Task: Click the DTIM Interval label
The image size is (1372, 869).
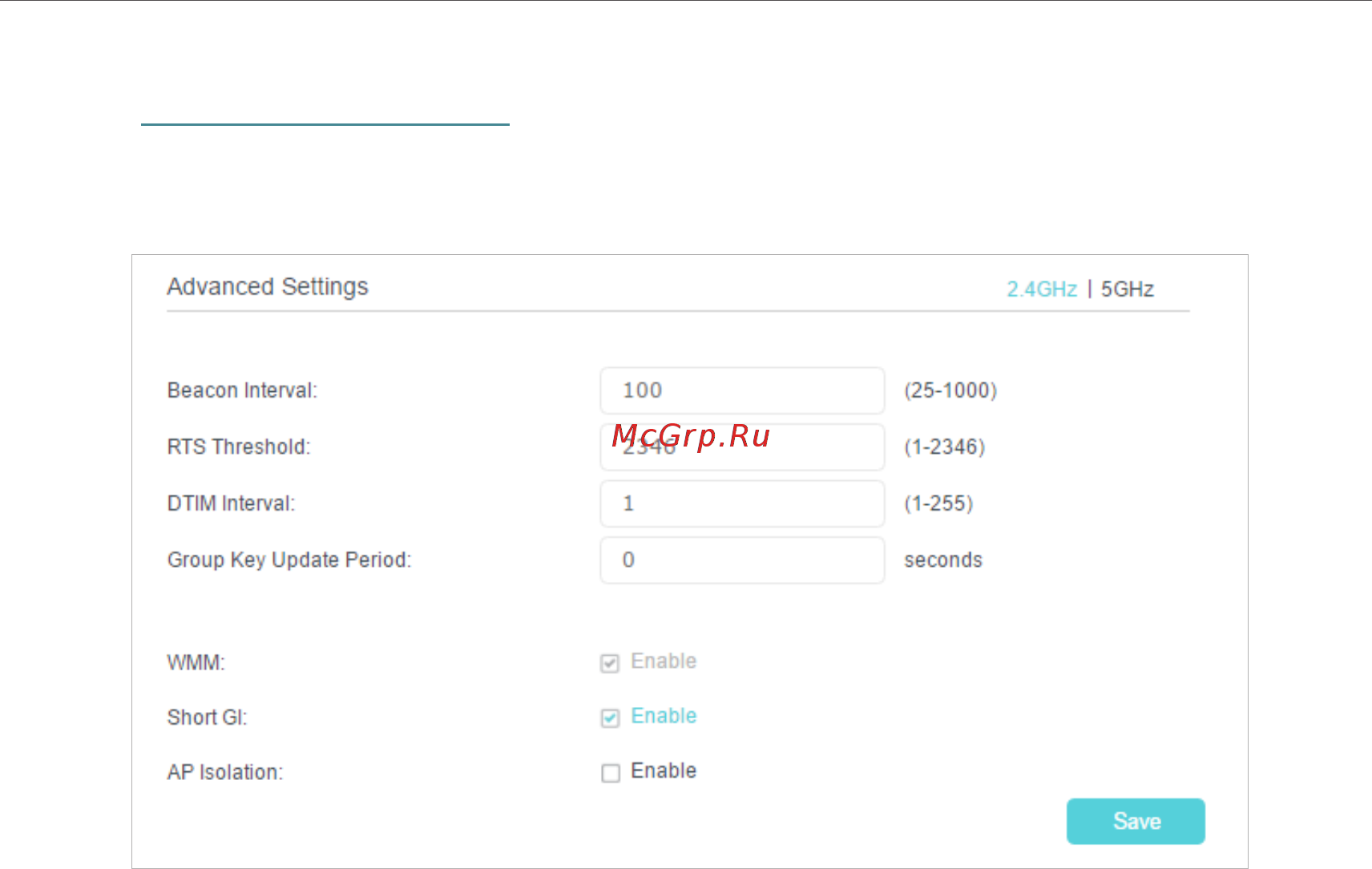Action: [231, 503]
